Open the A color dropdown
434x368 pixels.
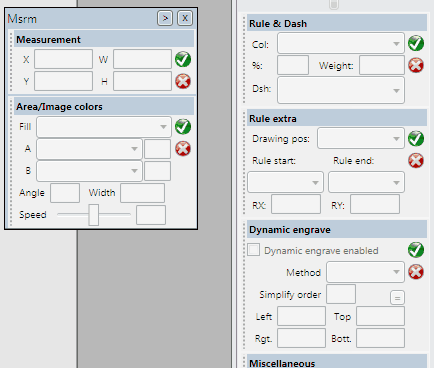coord(89,149)
